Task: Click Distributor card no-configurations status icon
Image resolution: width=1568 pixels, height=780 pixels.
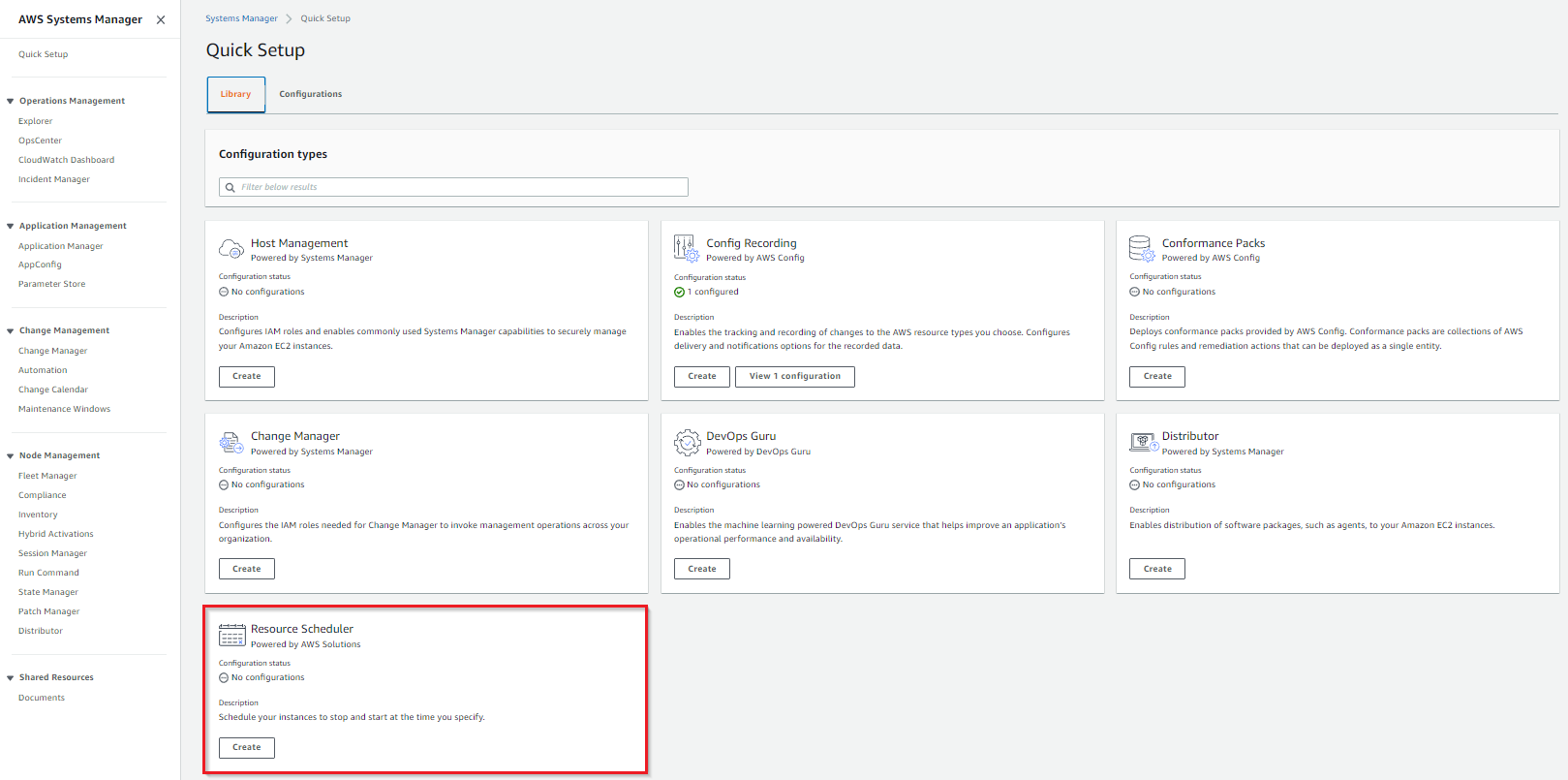Action: click(1134, 484)
